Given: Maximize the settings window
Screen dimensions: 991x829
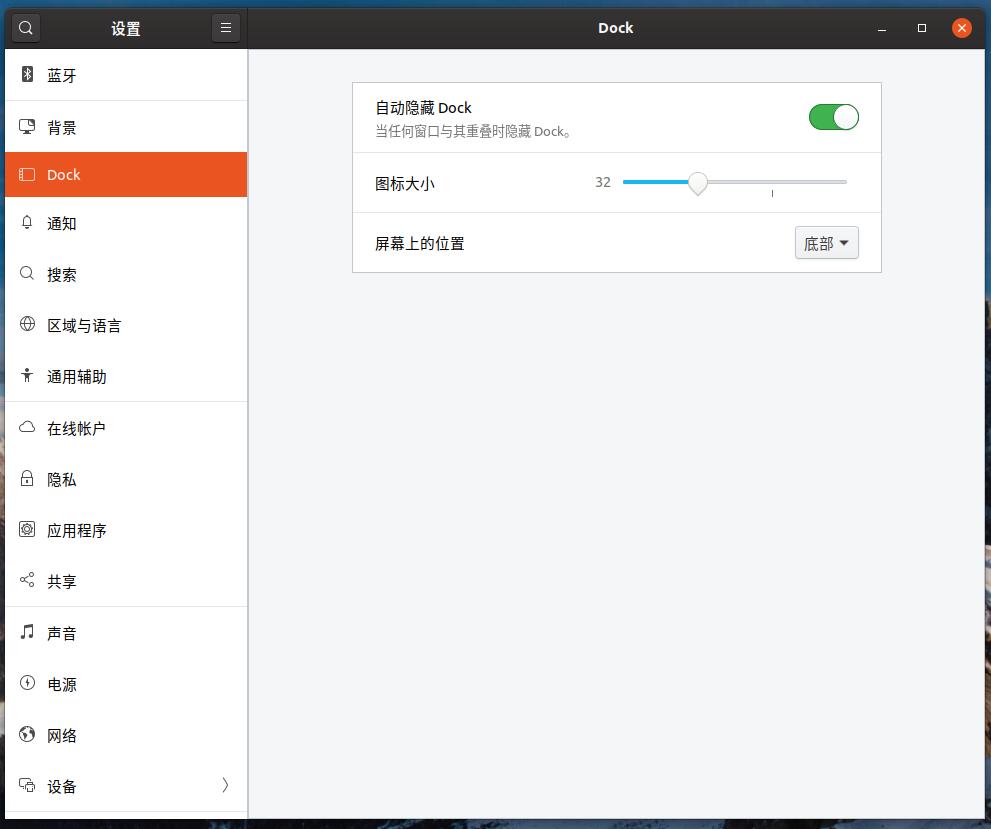Looking at the screenshot, I should click(921, 28).
